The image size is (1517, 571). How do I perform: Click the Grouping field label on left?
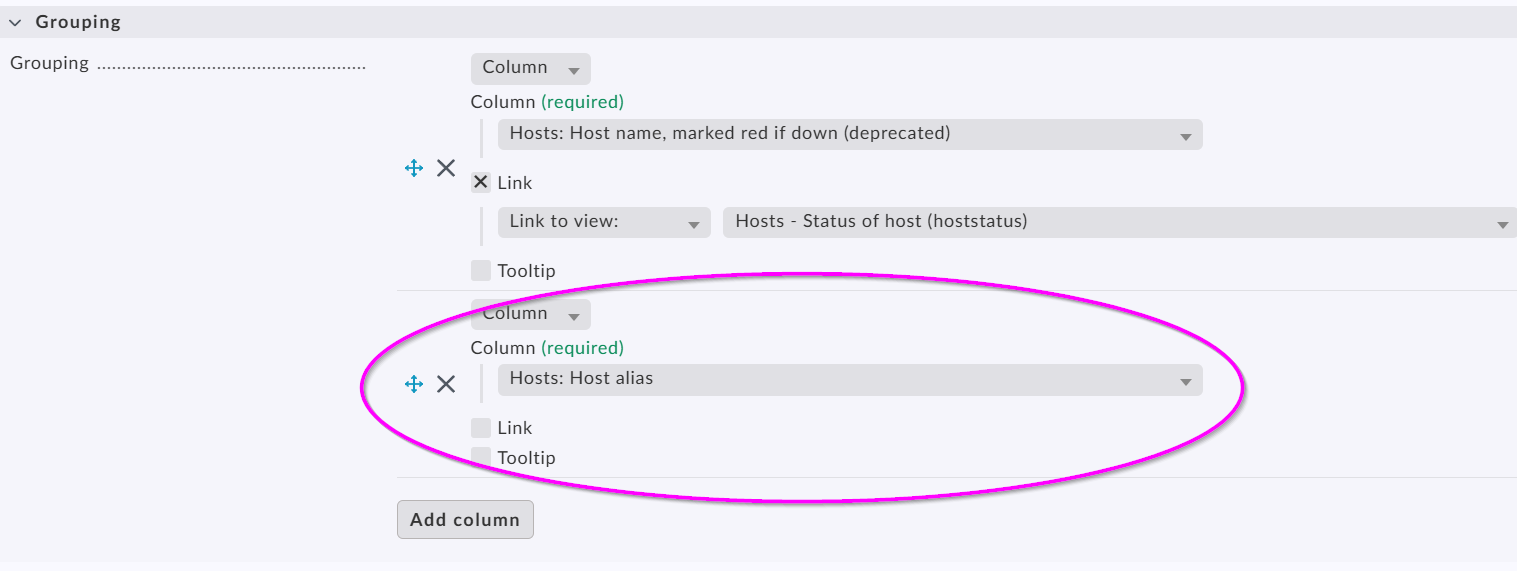click(49, 64)
